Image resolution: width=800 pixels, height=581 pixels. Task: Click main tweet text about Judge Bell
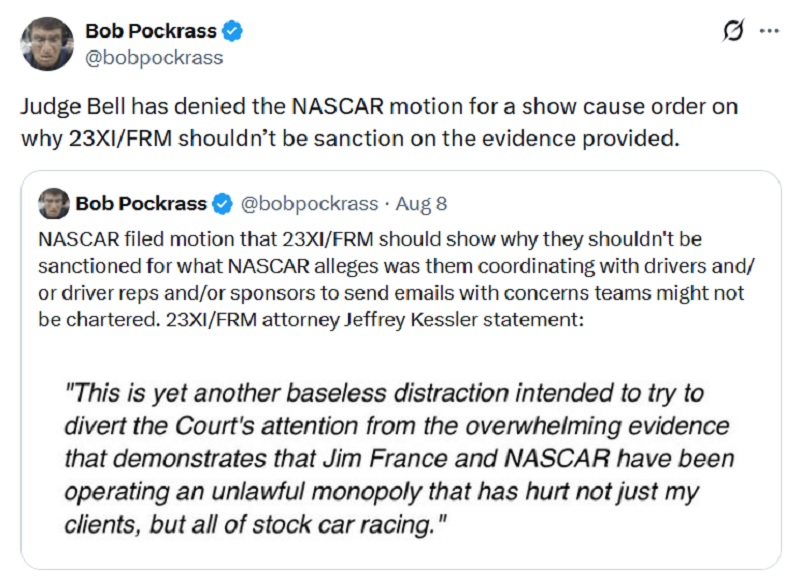click(x=380, y=122)
